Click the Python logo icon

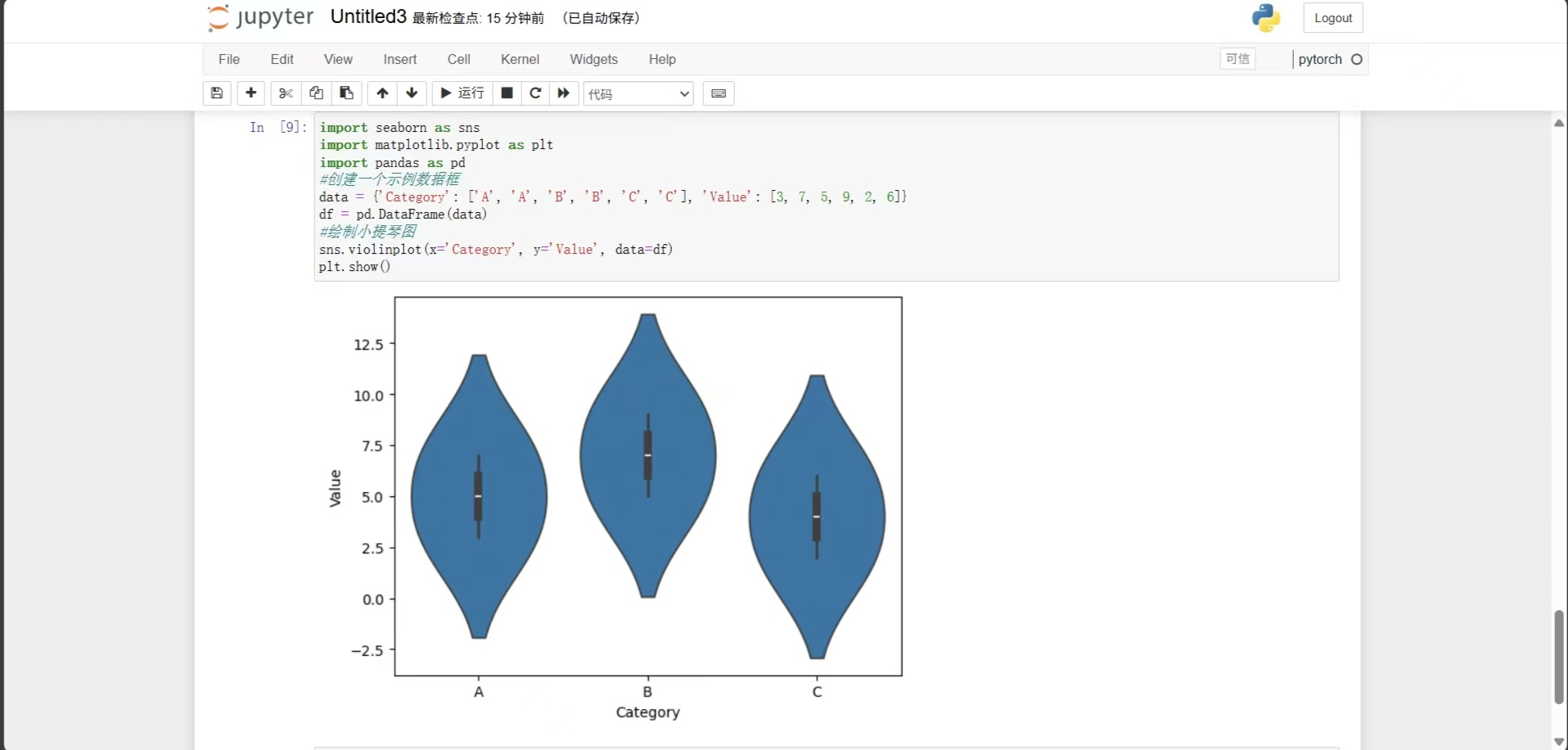point(1266,18)
